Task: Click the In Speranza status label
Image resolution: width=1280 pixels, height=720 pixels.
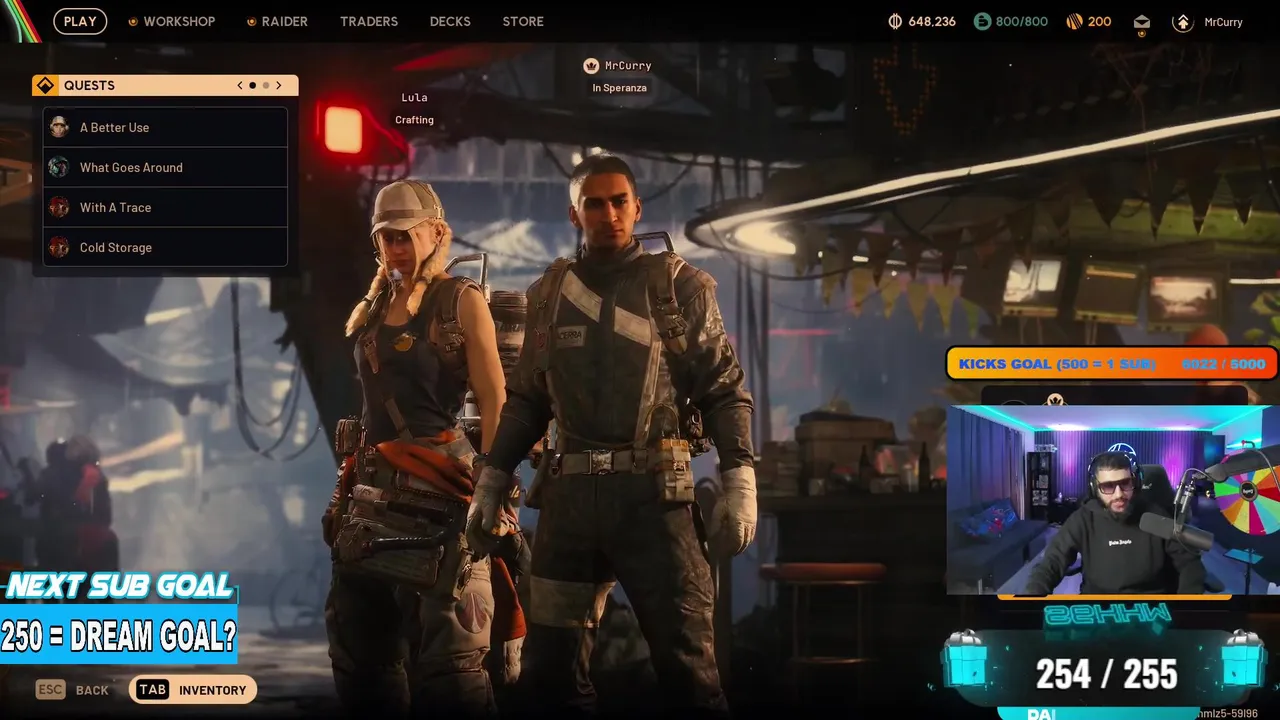Action: click(x=619, y=88)
